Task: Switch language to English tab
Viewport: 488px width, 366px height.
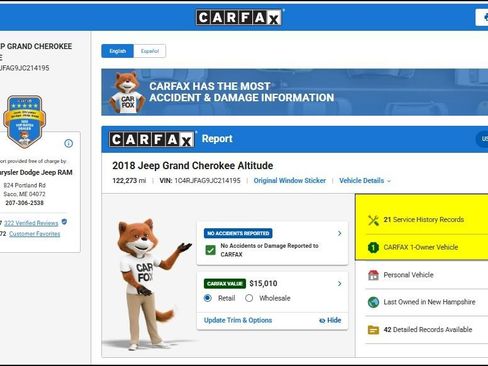Action: coord(118,51)
